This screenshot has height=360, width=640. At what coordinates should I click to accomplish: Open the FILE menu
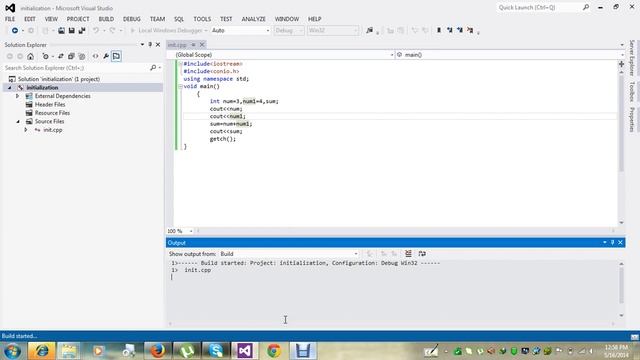pyautogui.click(x=10, y=19)
